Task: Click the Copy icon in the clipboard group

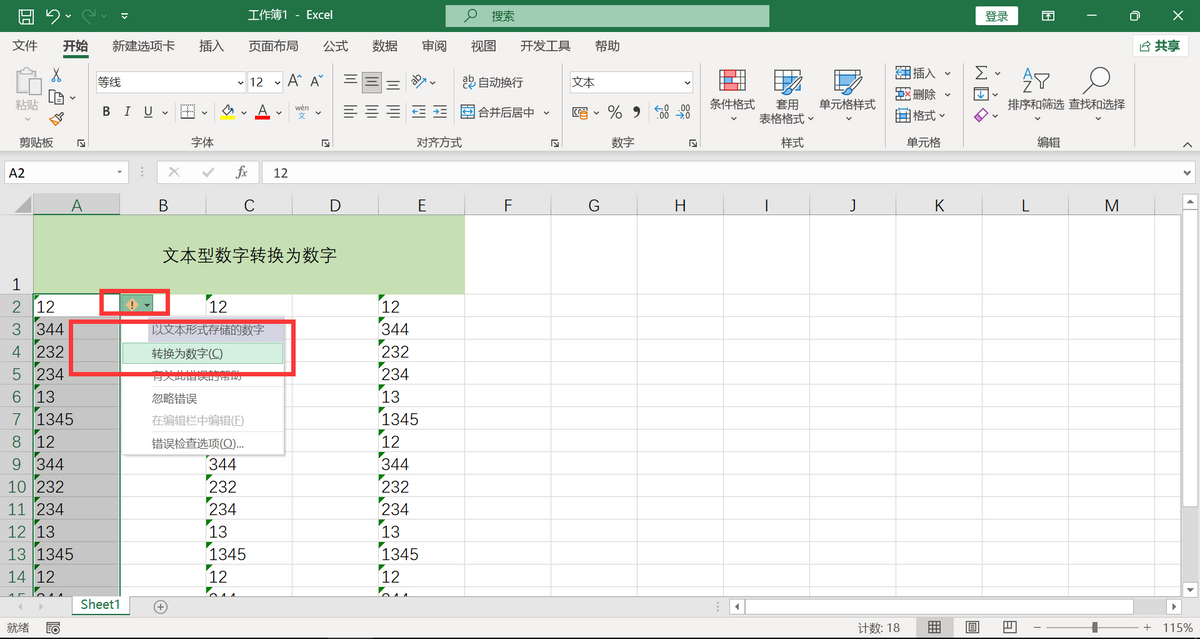Action: [x=57, y=97]
